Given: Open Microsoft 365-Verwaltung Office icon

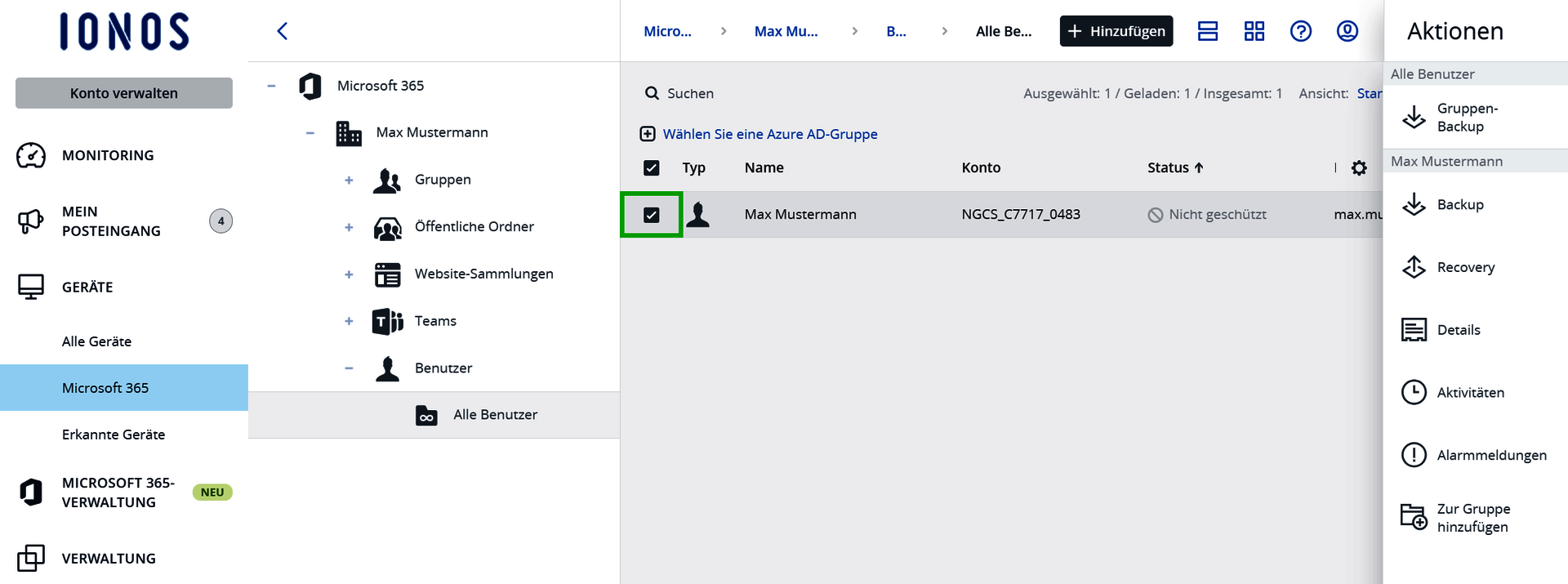Looking at the screenshot, I should [x=31, y=493].
